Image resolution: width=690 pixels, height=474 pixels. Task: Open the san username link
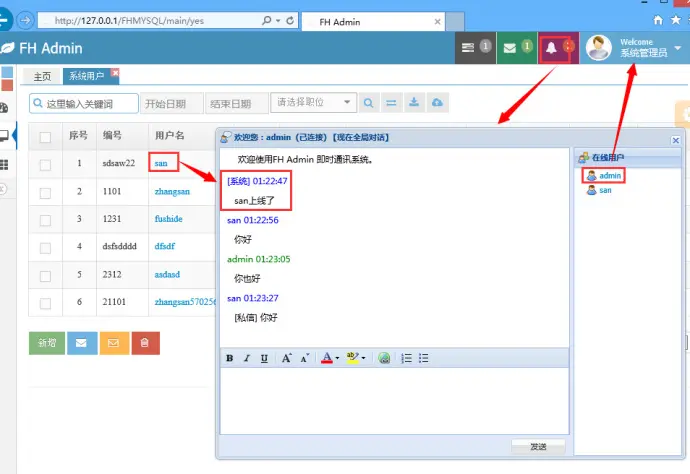pos(161,163)
